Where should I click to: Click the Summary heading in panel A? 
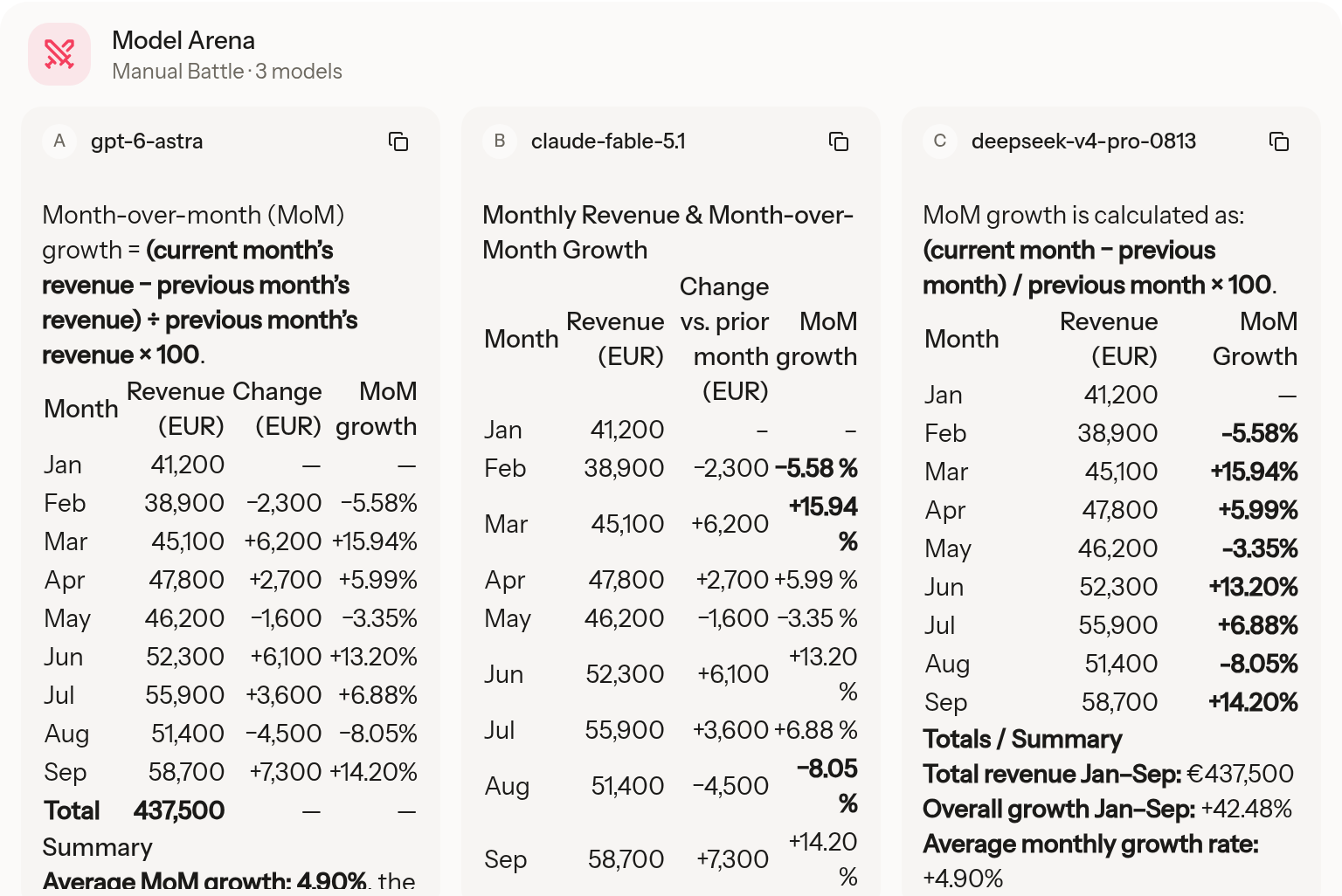coord(97,847)
